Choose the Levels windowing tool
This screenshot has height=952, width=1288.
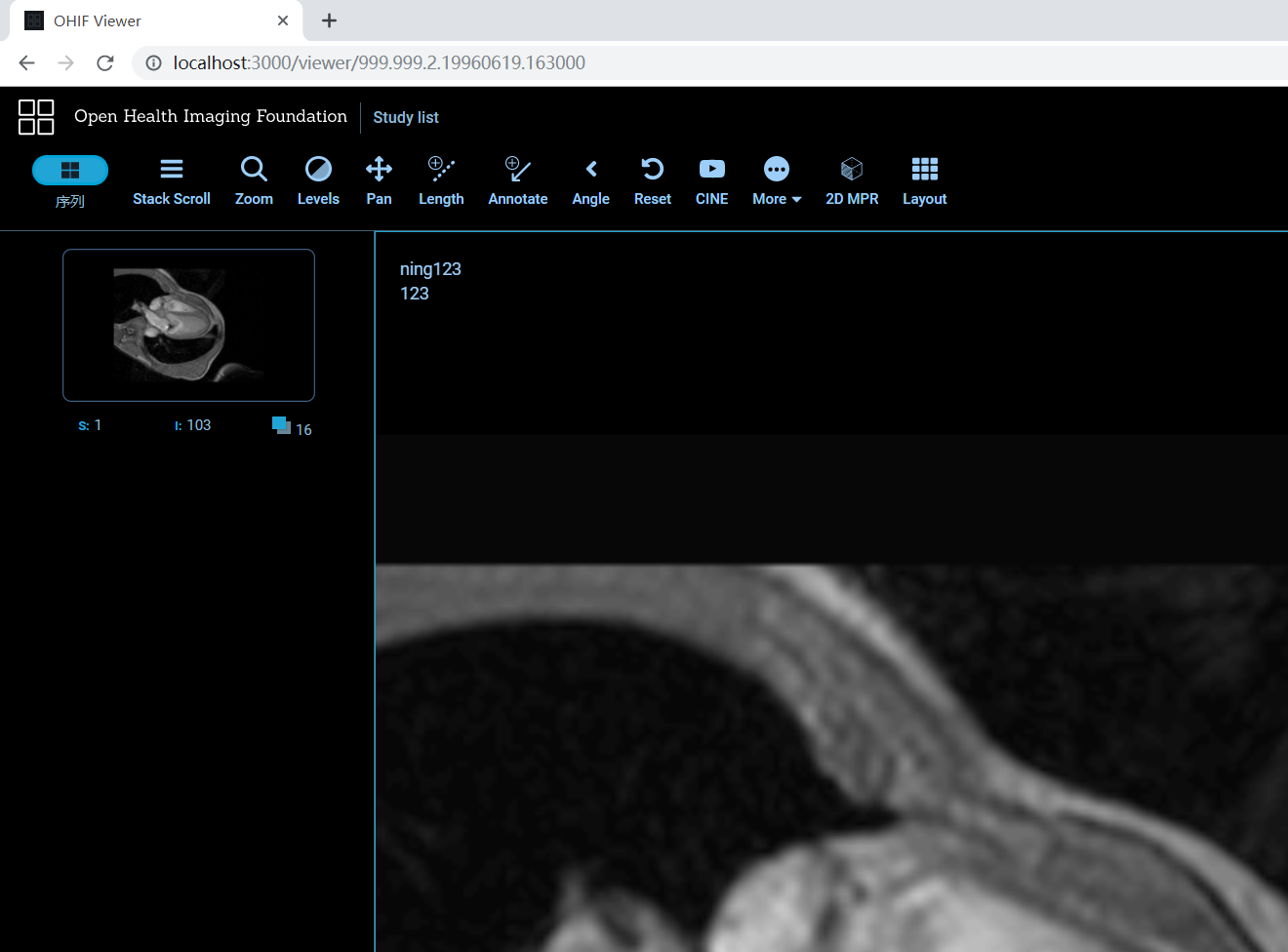(318, 180)
